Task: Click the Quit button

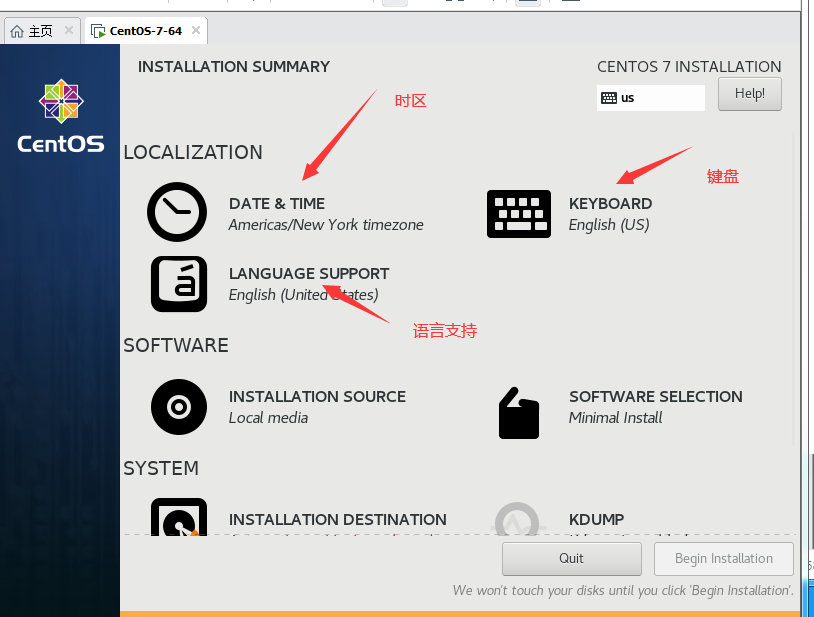Action: [x=572, y=558]
